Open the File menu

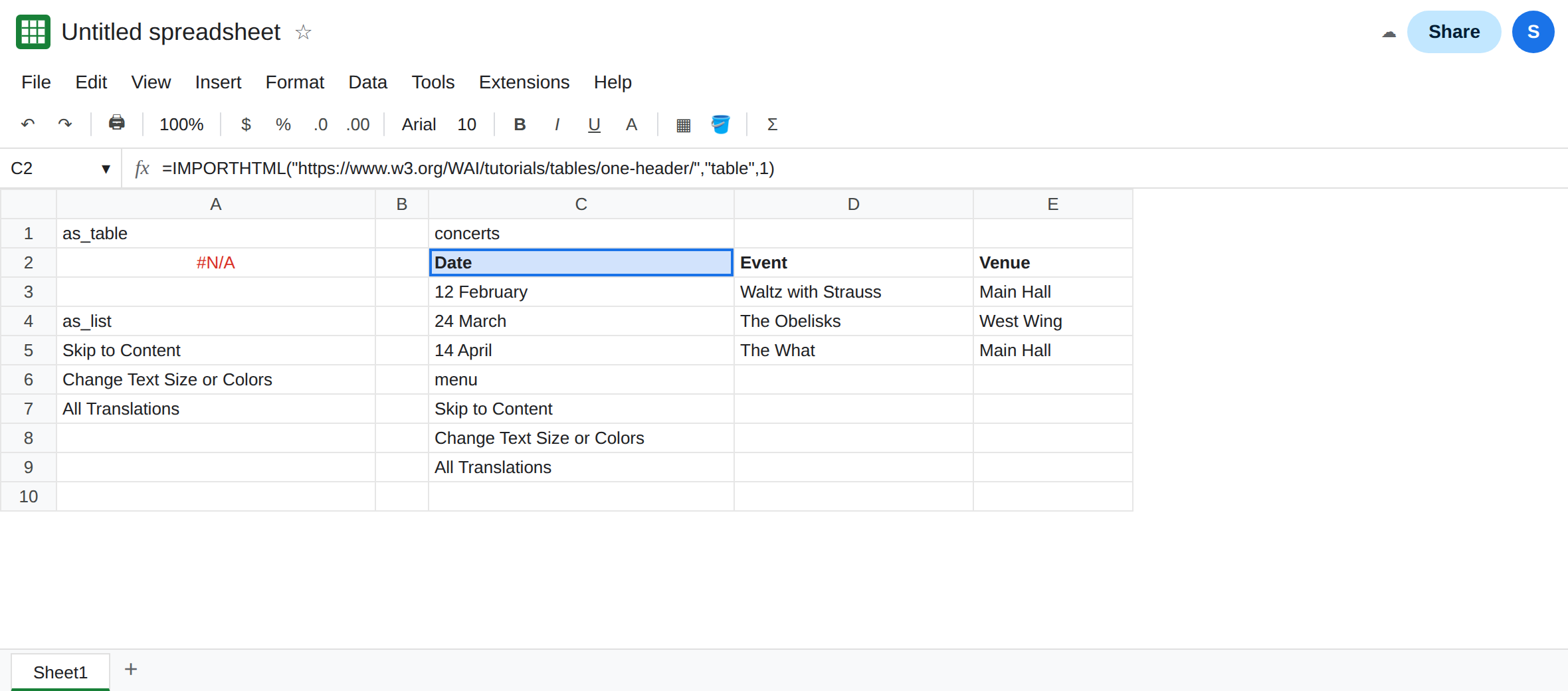(36, 82)
